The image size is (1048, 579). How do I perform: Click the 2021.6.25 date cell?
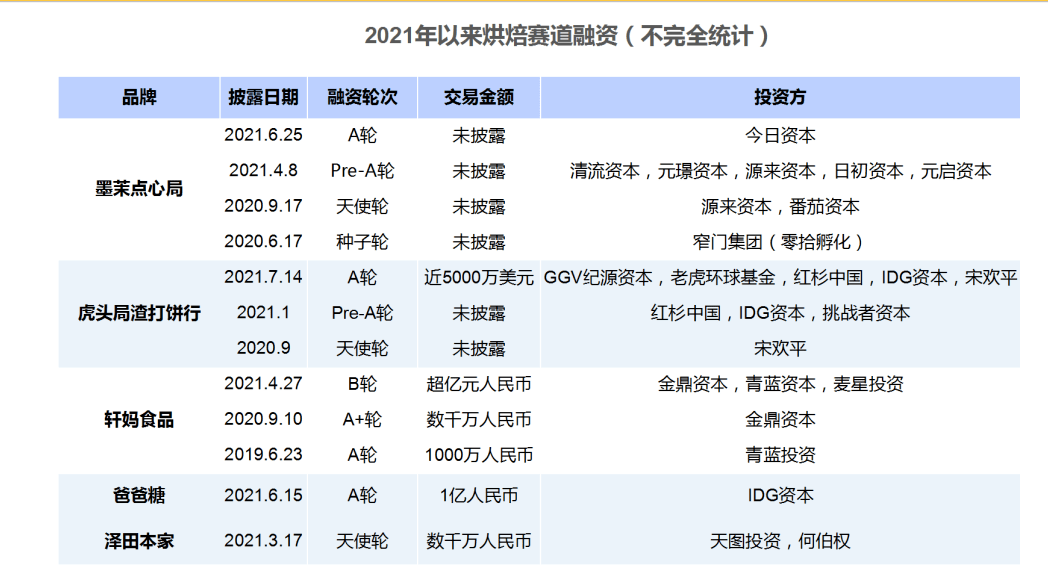(x=263, y=134)
